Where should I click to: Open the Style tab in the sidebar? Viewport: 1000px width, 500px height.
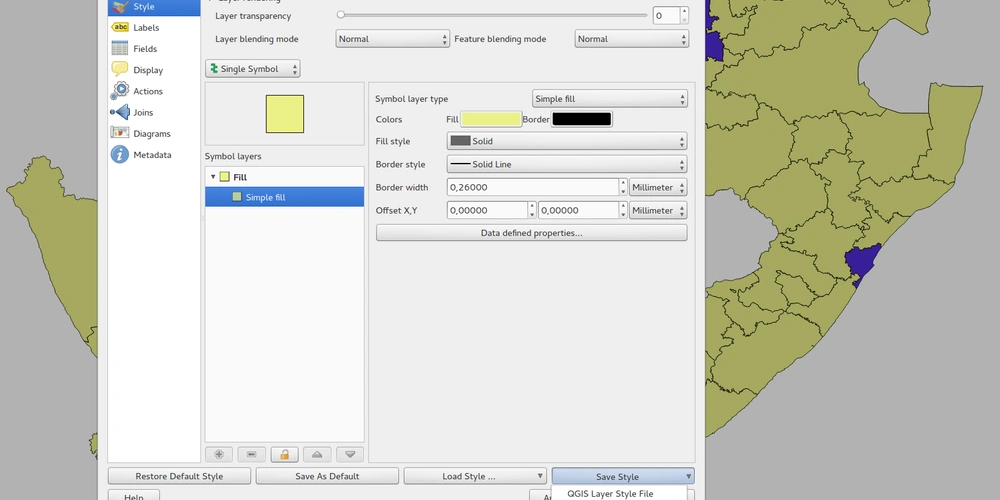point(154,7)
